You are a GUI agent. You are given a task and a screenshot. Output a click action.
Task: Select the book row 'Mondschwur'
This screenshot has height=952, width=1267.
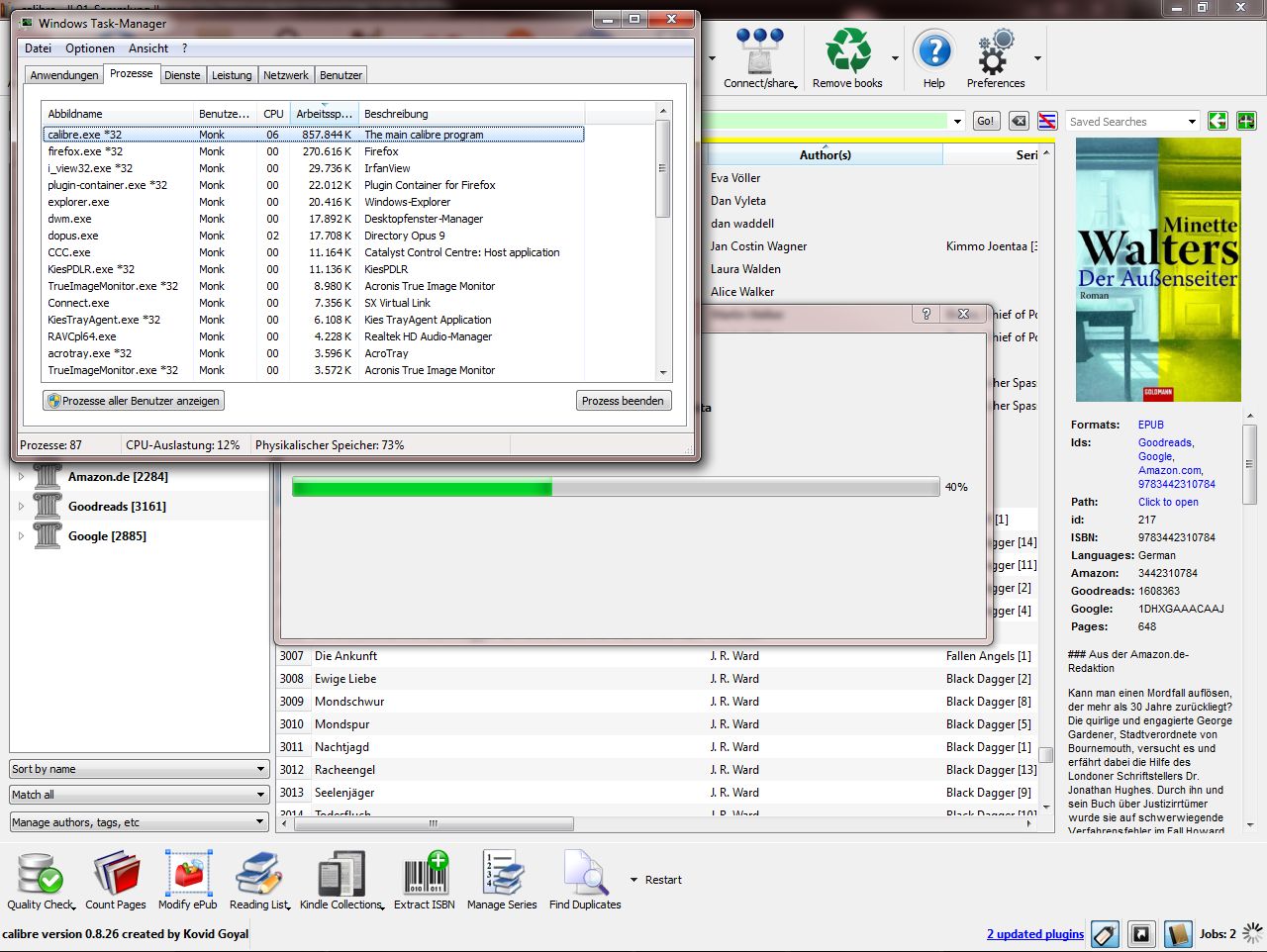tap(657, 702)
